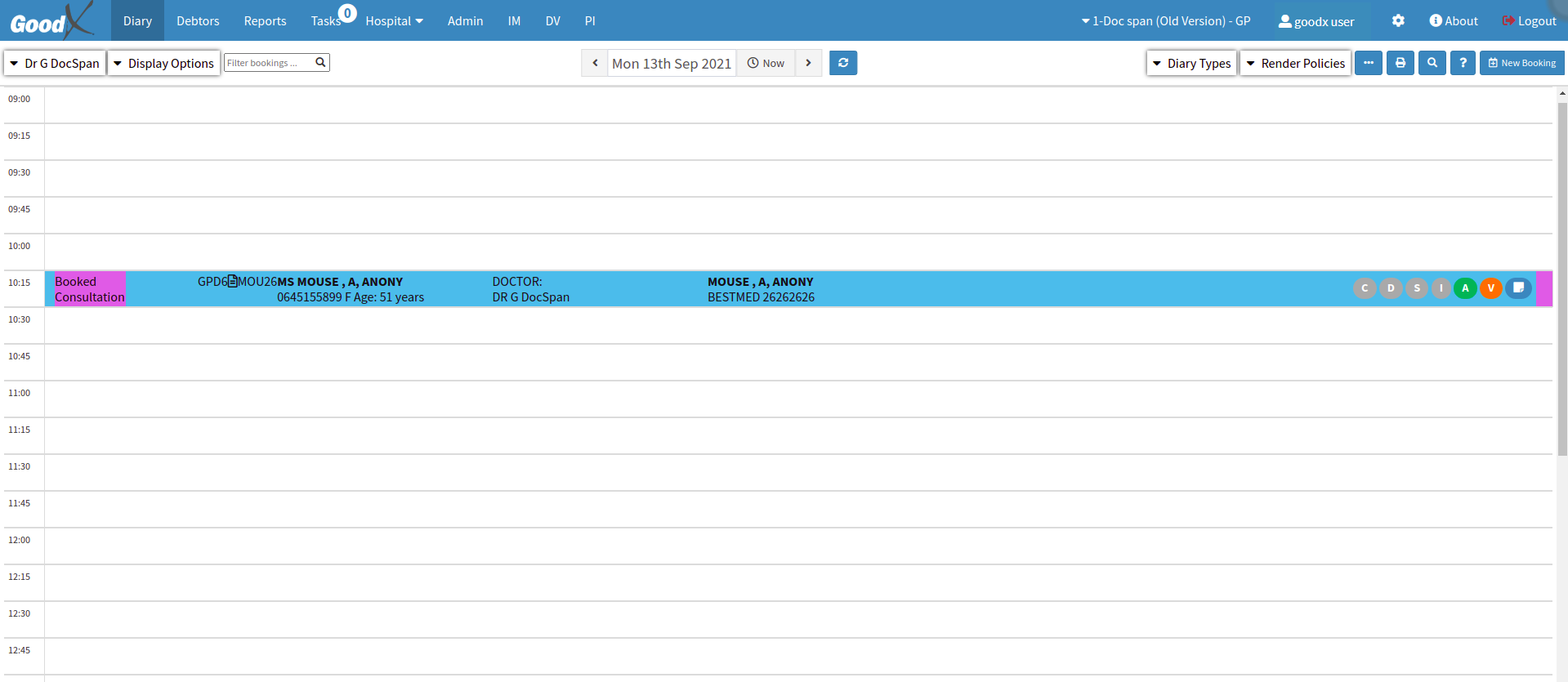Image resolution: width=1568 pixels, height=682 pixels.
Task: Expand the Diary Types dropdown
Action: (1191, 63)
